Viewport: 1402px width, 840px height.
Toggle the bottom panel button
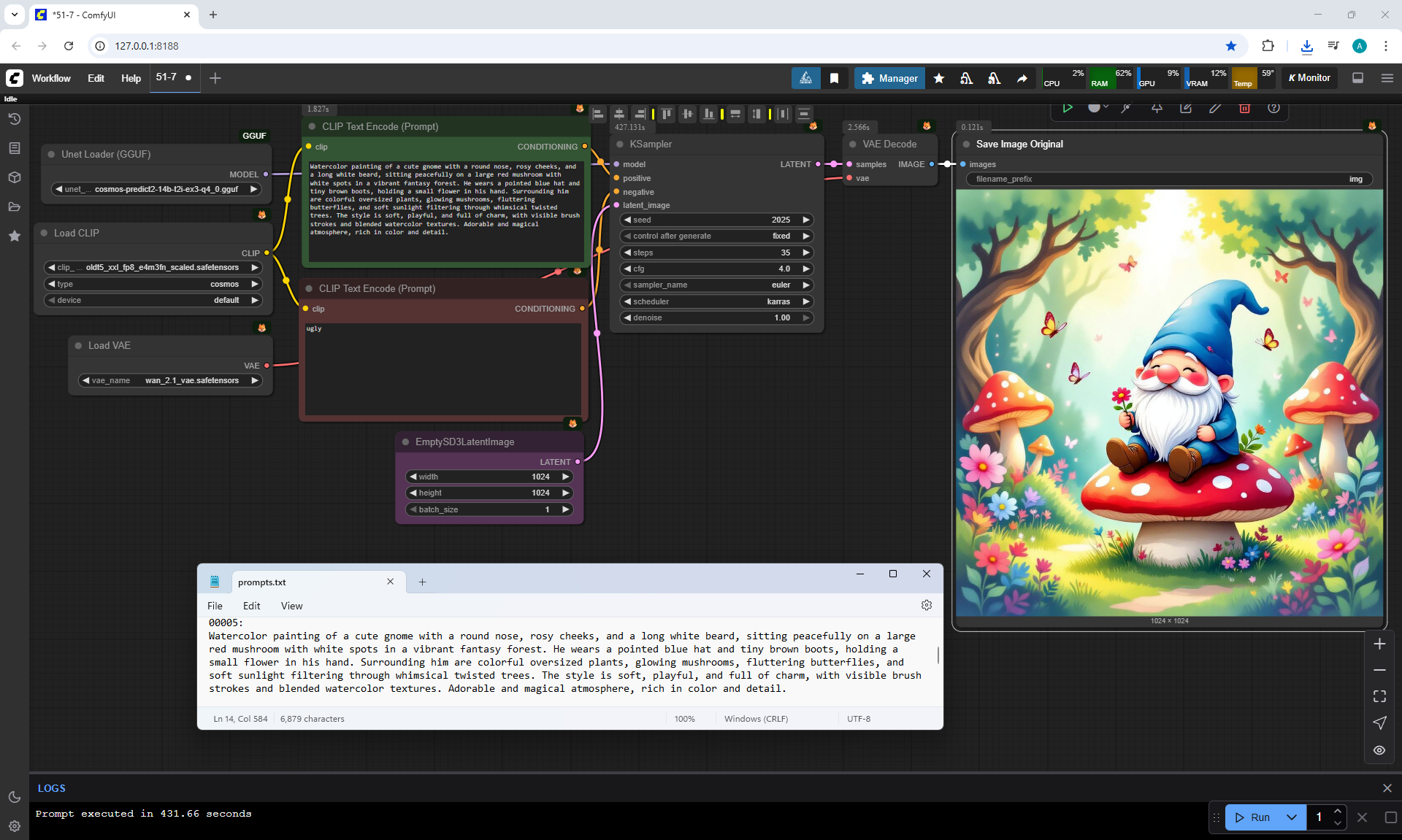coord(1357,78)
